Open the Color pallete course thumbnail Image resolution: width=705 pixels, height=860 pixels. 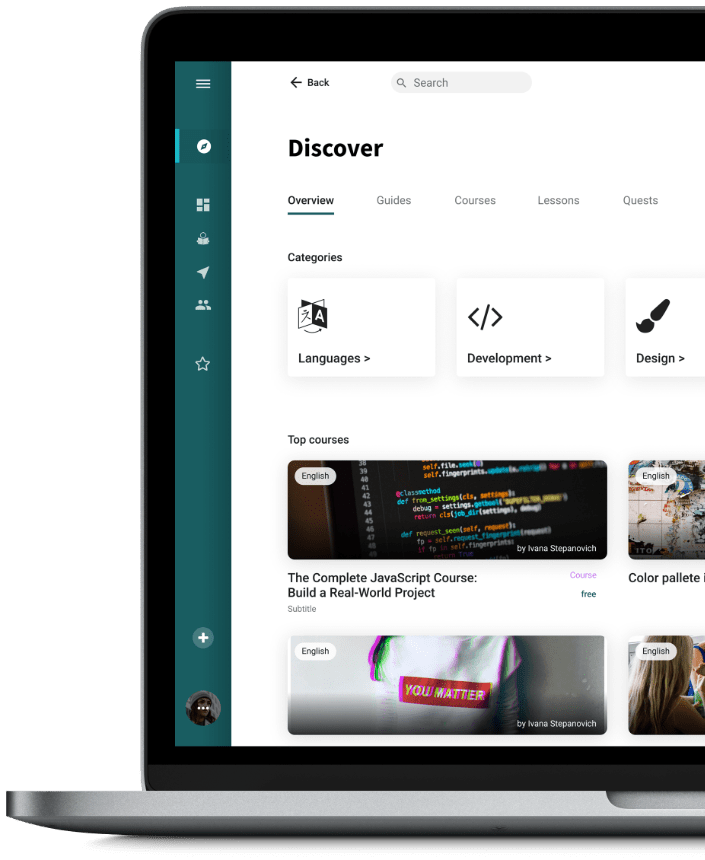pyautogui.click(x=667, y=510)
